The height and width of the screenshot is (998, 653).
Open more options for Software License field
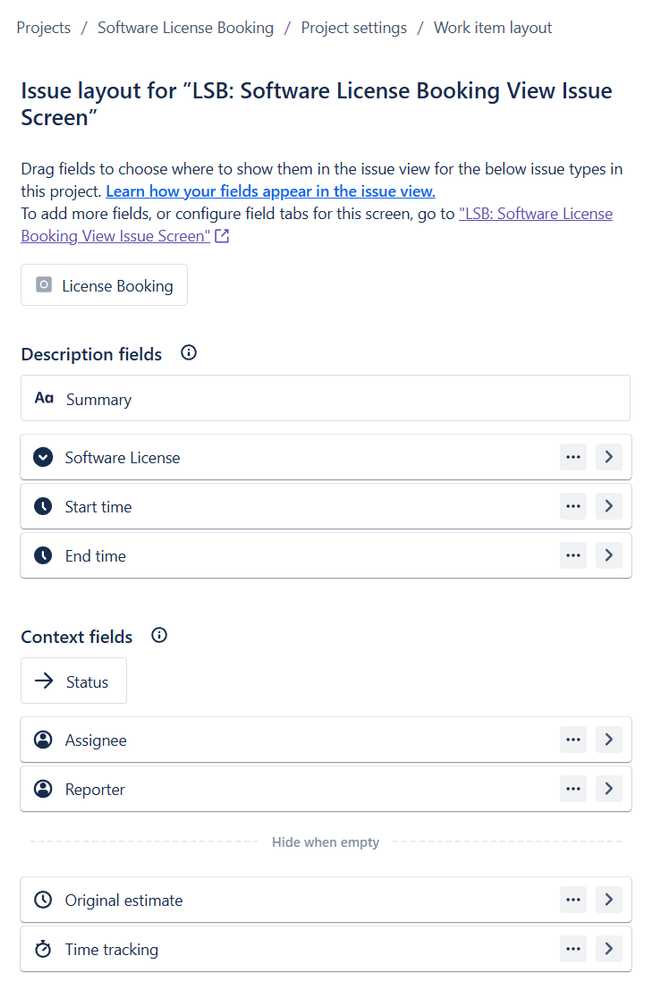(x=573, y=457)
